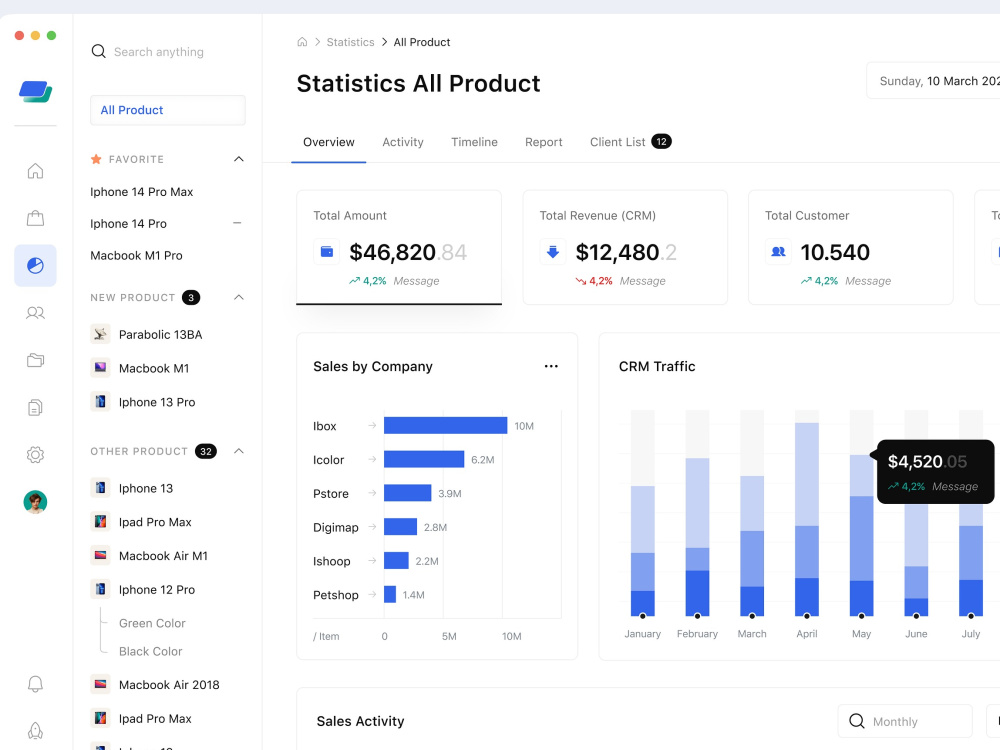
Task: Select the Total Customer card
Action: pos(851,247)
